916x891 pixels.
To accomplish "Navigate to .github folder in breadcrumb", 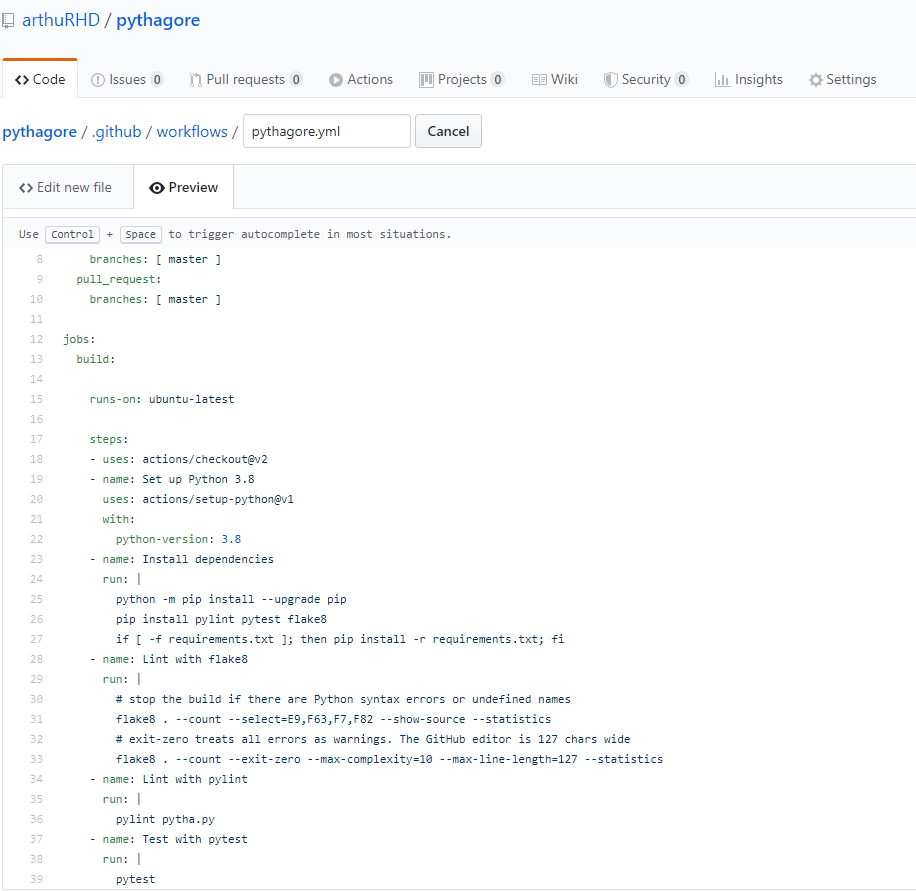I will tap(117, 131).
